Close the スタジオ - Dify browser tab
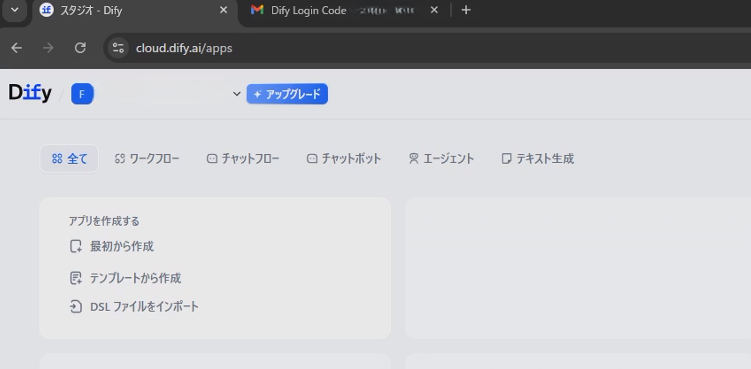 224,10
